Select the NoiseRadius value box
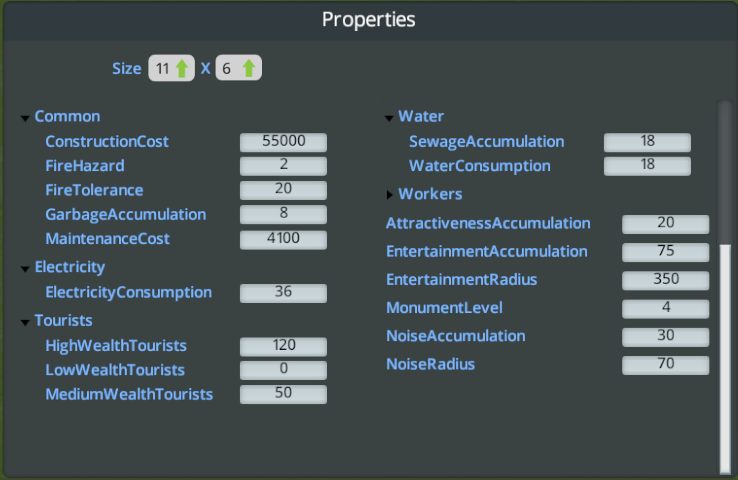Screen dimensions: 738x480 click(x=665, y=365)
